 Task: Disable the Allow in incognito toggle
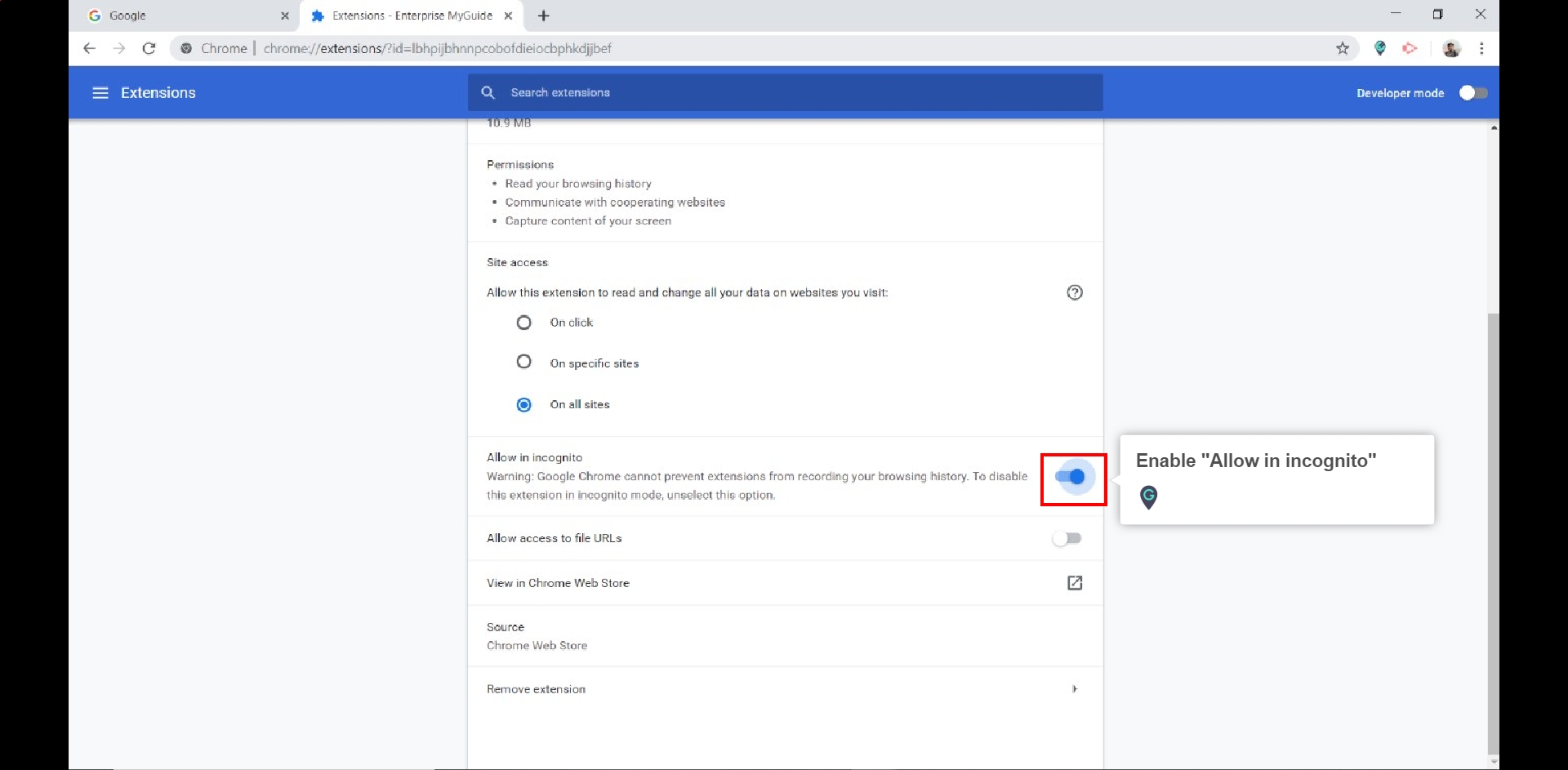[1072, 478]
